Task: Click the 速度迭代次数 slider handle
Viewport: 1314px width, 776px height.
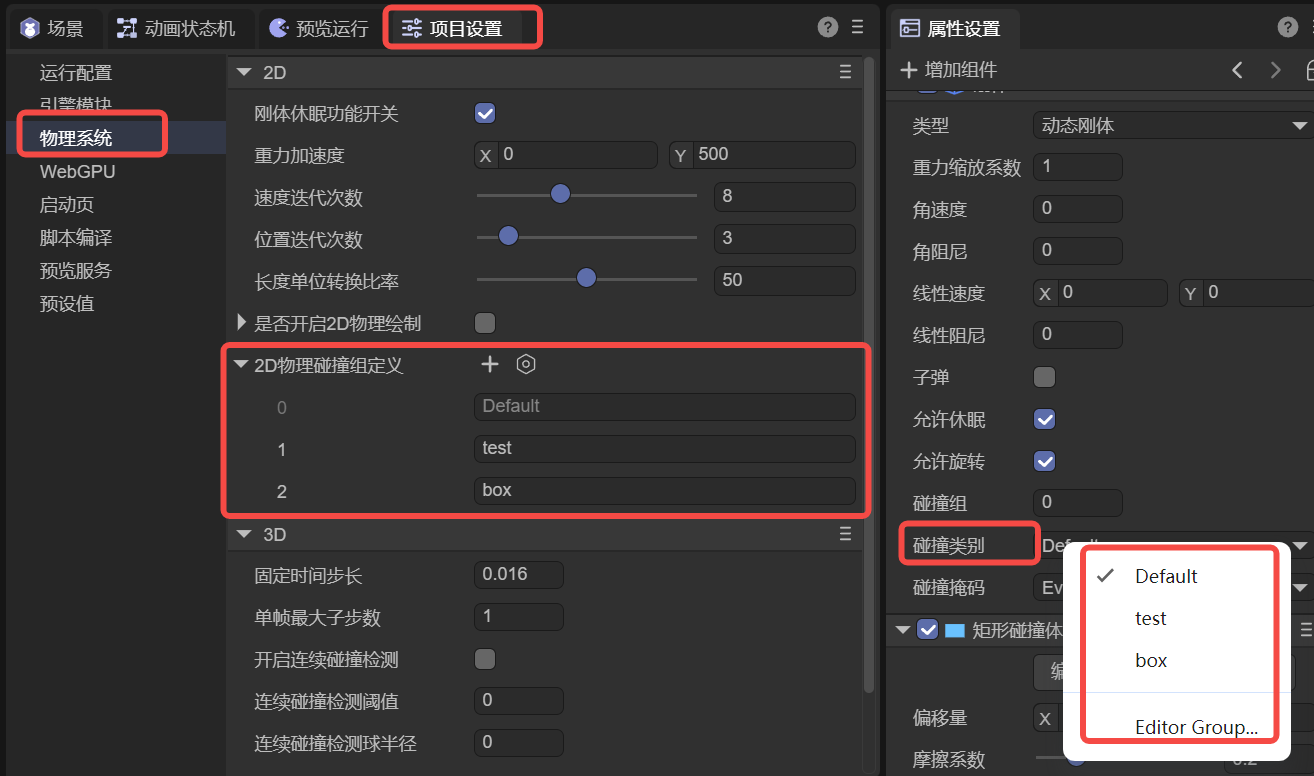Action: click(560, 194)
